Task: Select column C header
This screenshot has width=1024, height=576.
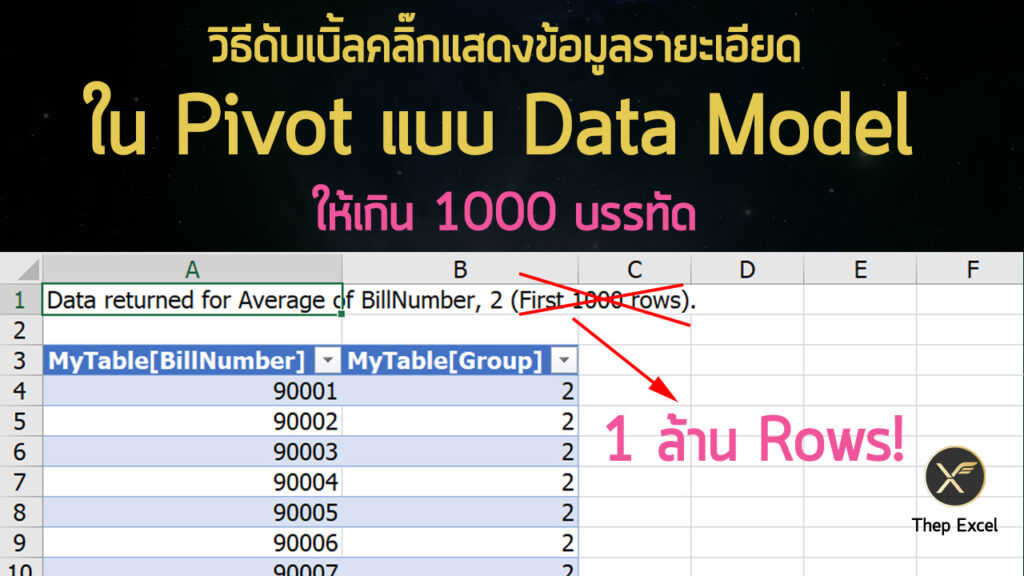Action: pyautogui.click(x=634, y=268)
